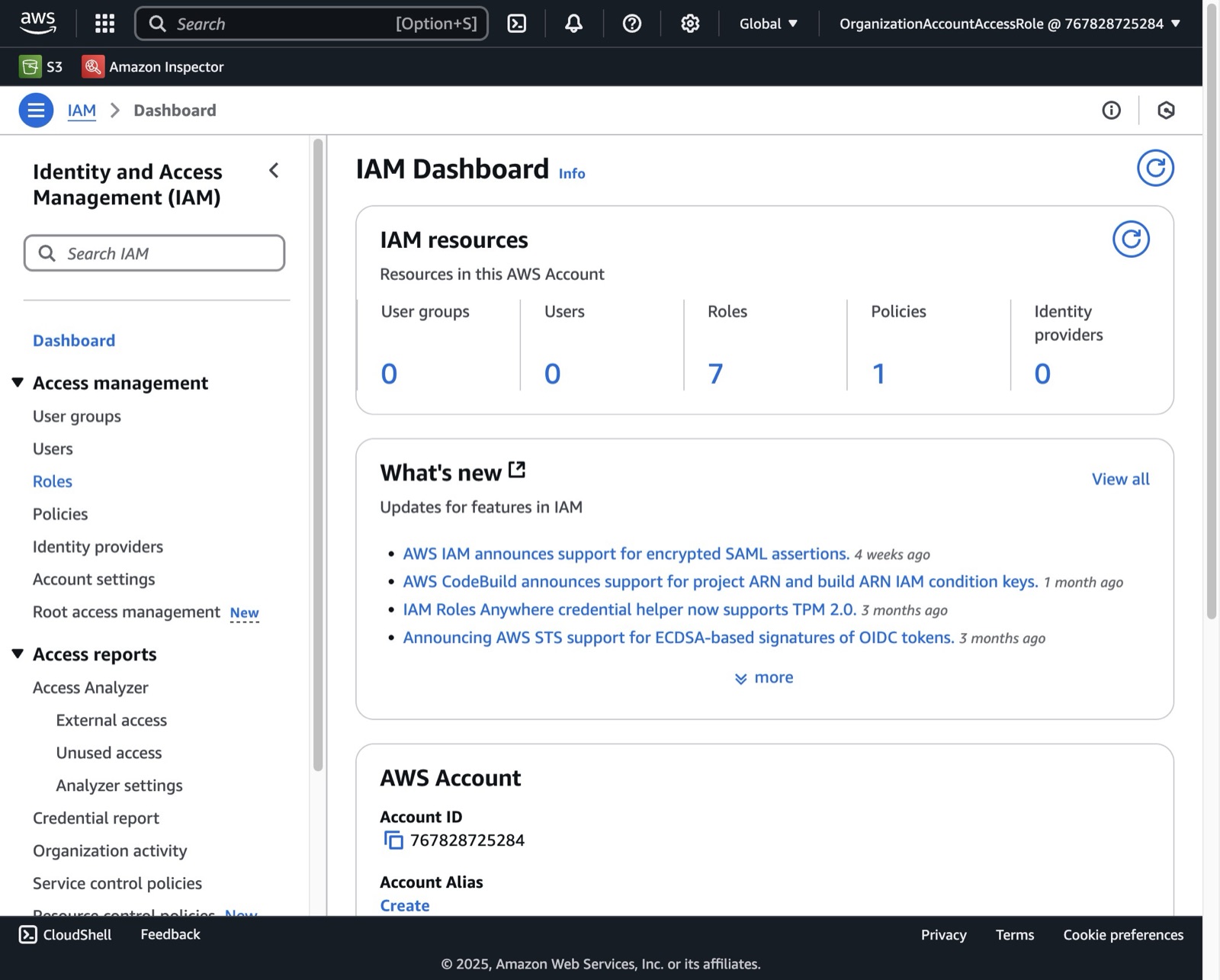
Task: Open the IAM Roles Anywhere TPM 2.0 announcement
Action: [630, 609]
